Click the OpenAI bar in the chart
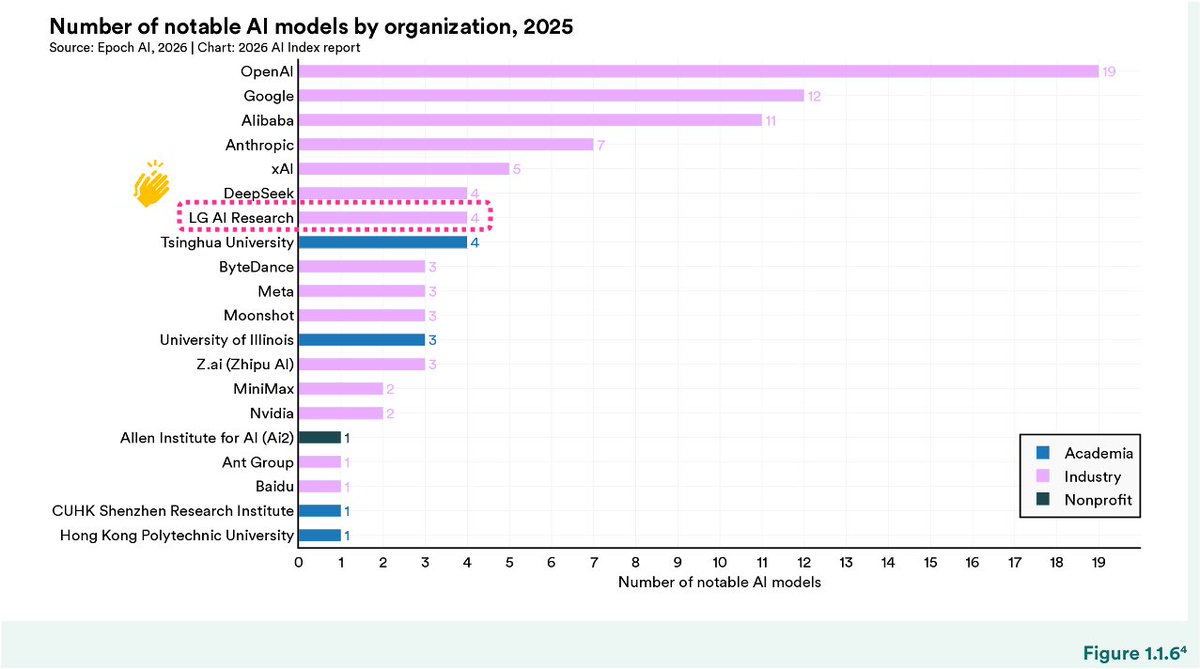 [x=698, y=71]
